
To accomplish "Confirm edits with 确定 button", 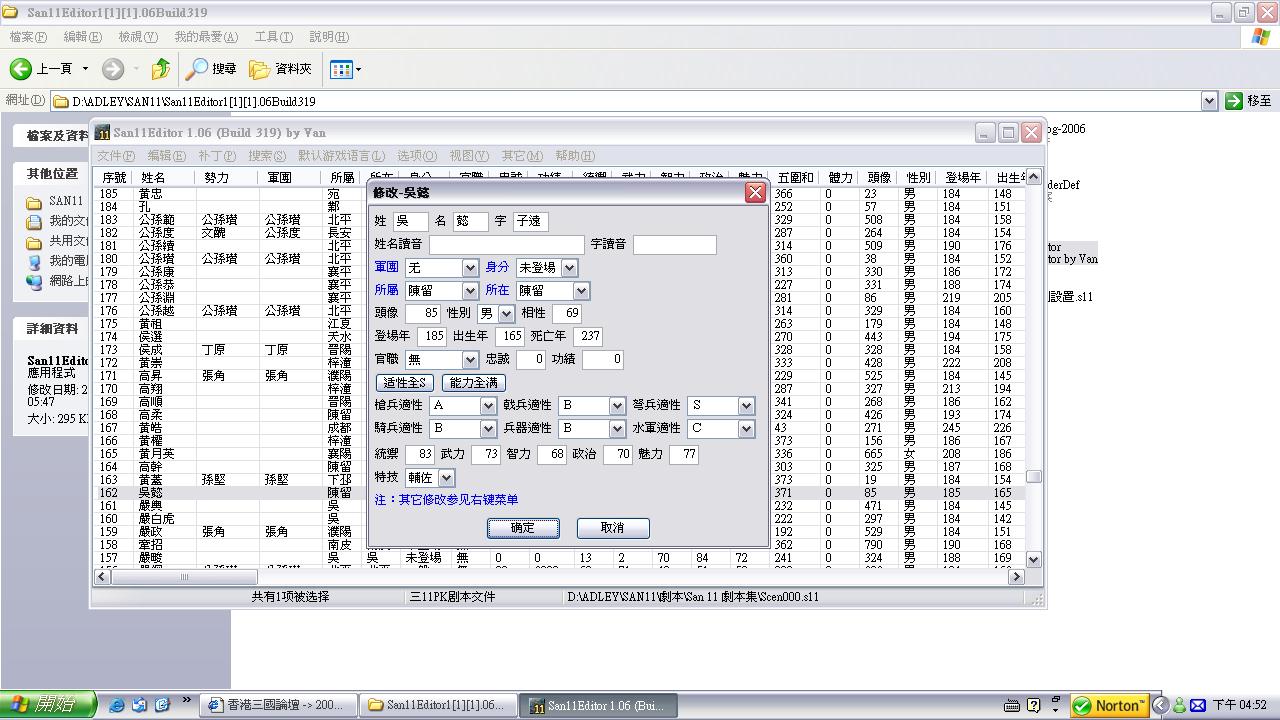I will coord(523,528).
